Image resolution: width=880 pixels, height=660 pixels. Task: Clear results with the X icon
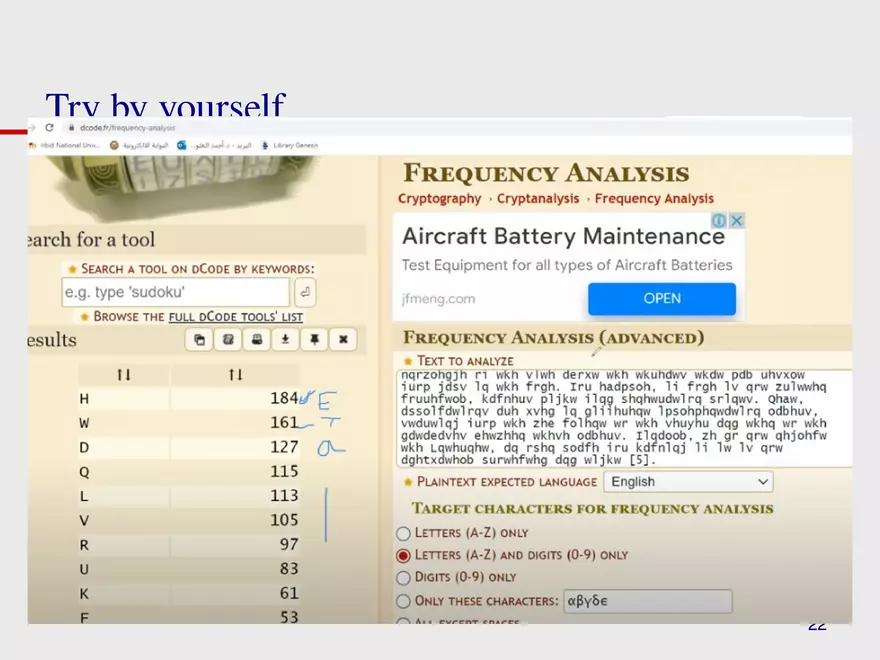(x=342, y=340)
